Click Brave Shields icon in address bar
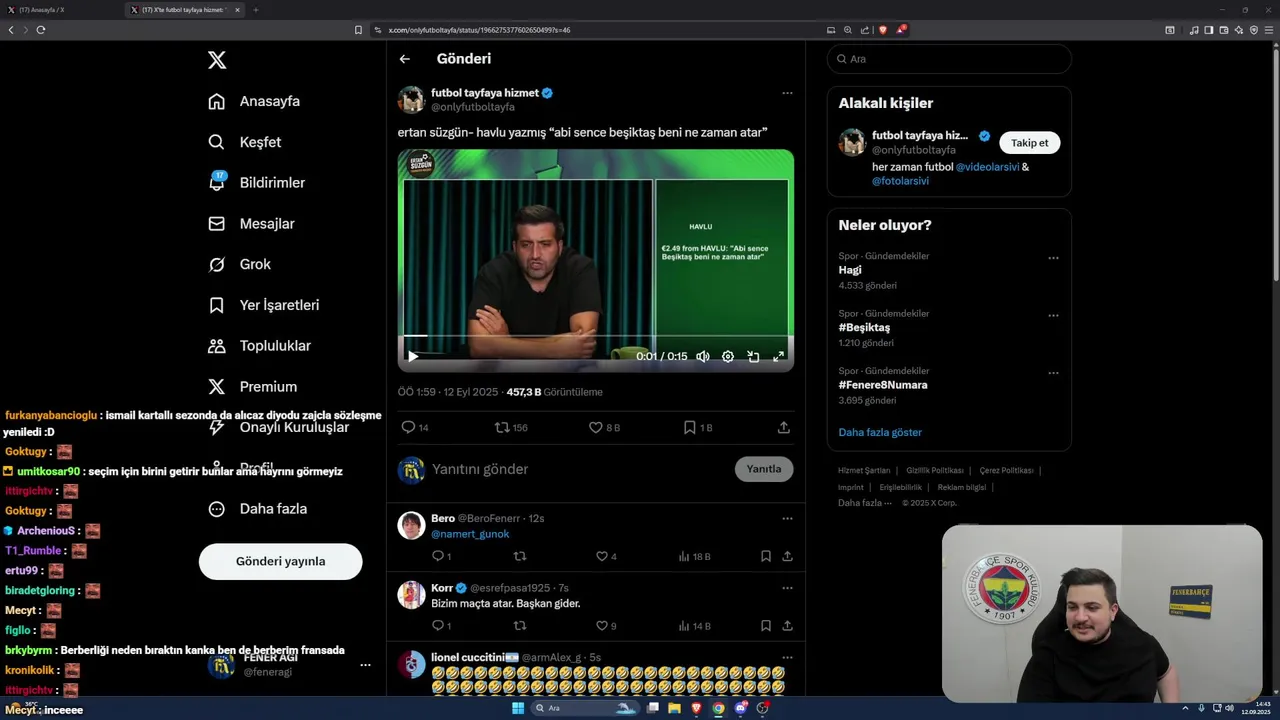This screenshot has width=1280, height=720. click(883, 30)
